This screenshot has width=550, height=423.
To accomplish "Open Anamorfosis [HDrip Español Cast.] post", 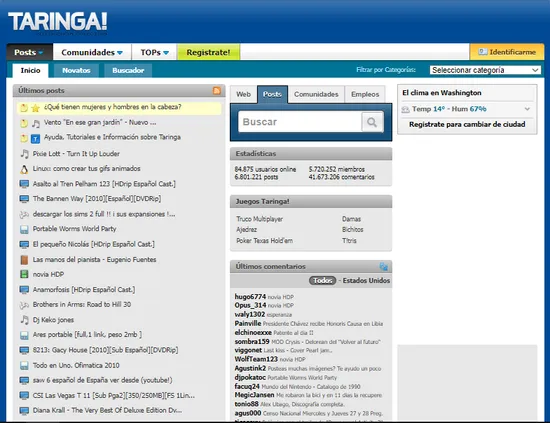I will 84,290.
